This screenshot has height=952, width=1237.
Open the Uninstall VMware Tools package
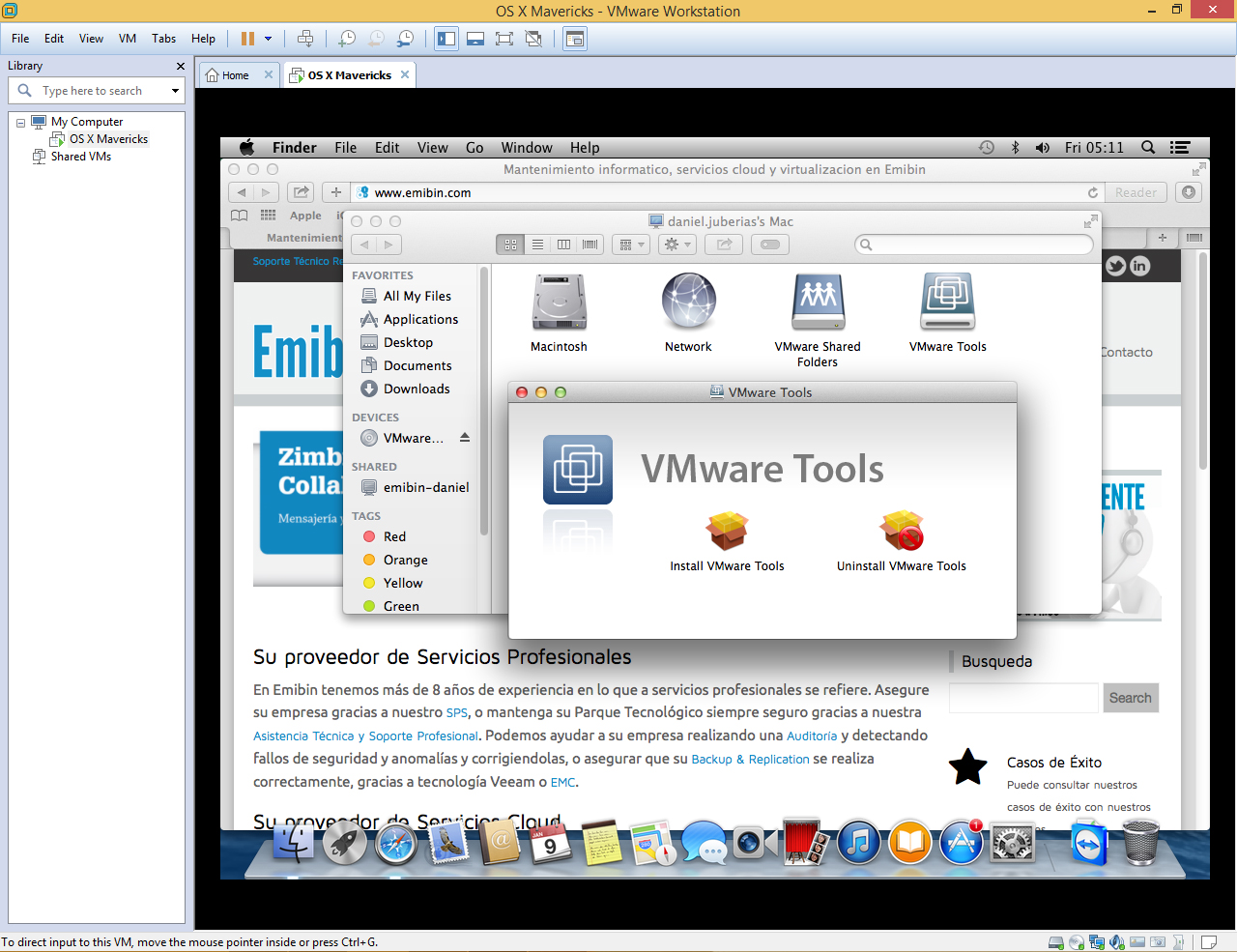point(901,532)
